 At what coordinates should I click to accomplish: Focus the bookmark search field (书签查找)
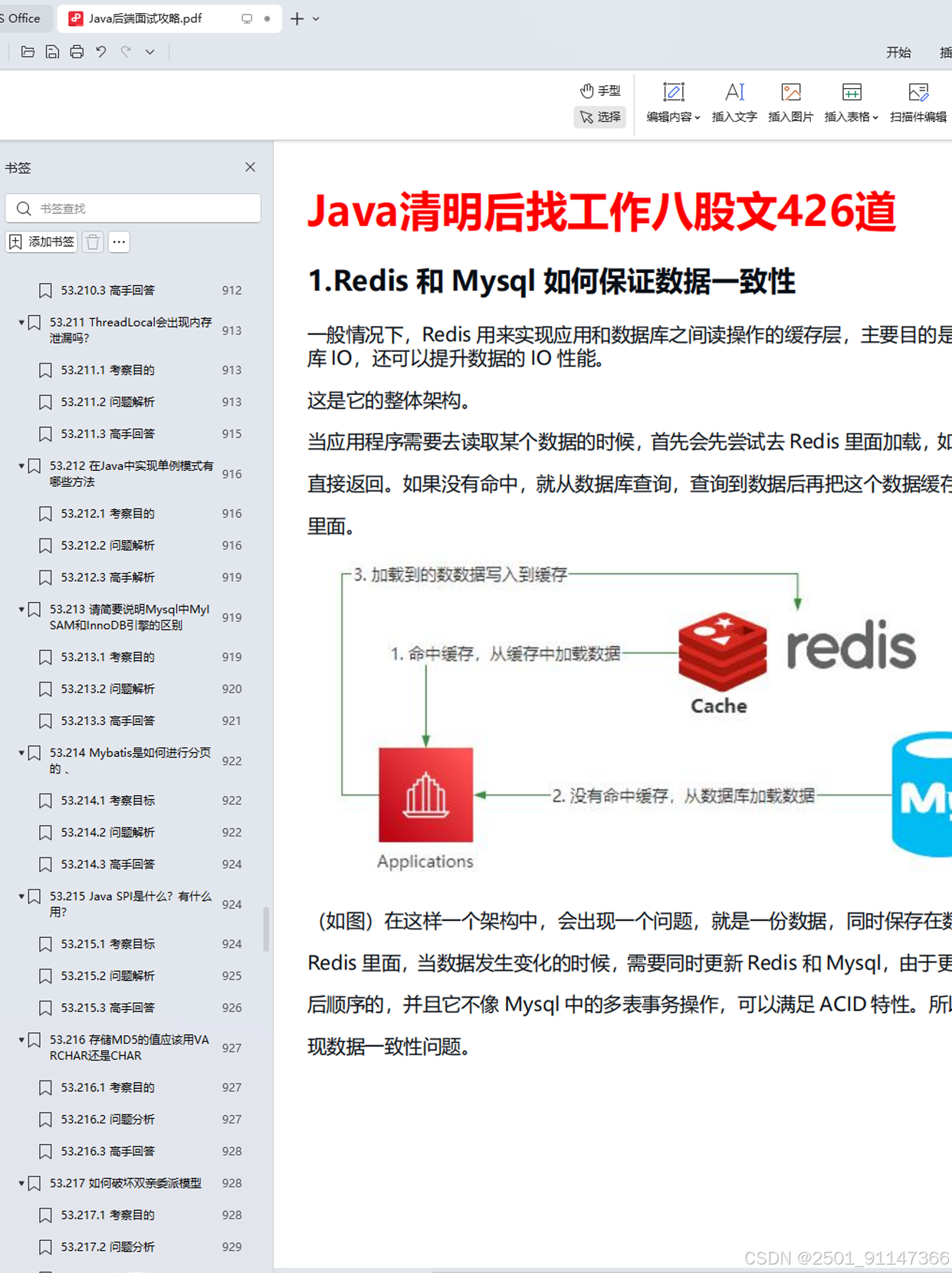(133, 208)
